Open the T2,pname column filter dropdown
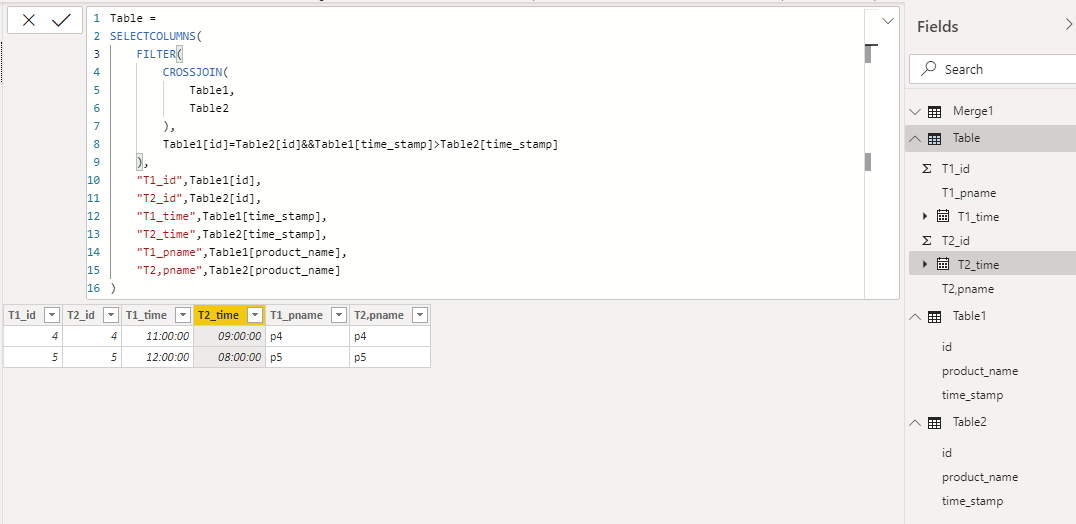1076x524 pixels. tap(421, 315)
